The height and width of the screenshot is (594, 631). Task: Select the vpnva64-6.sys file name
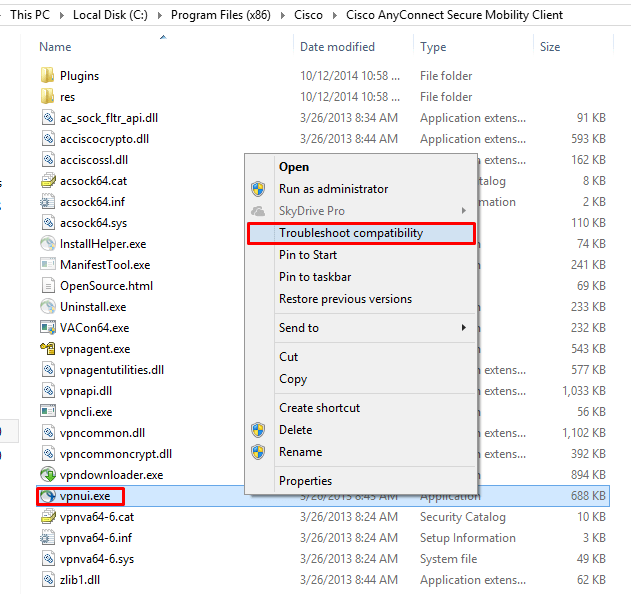97,559
